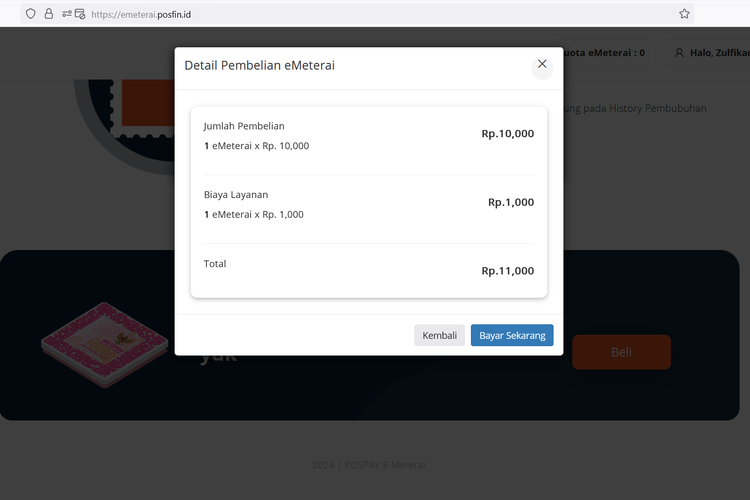
Task: Click the Jumlah Pembelian row label
Action: (x=244, y=126)
